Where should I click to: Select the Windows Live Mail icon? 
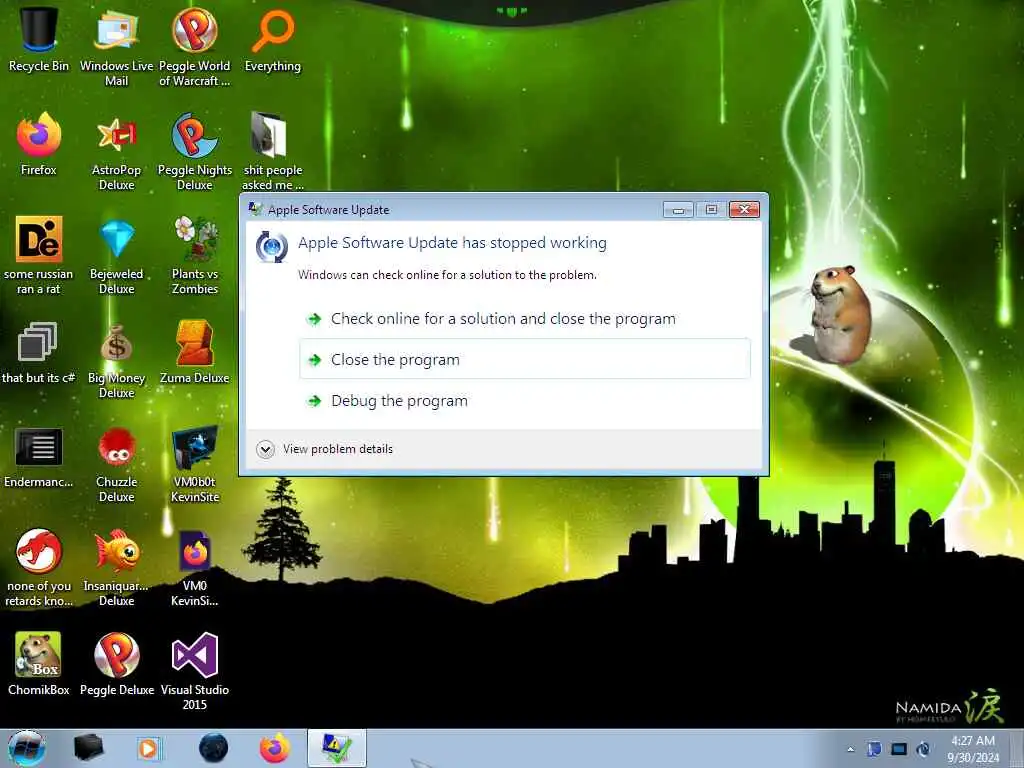coord(116,46)
